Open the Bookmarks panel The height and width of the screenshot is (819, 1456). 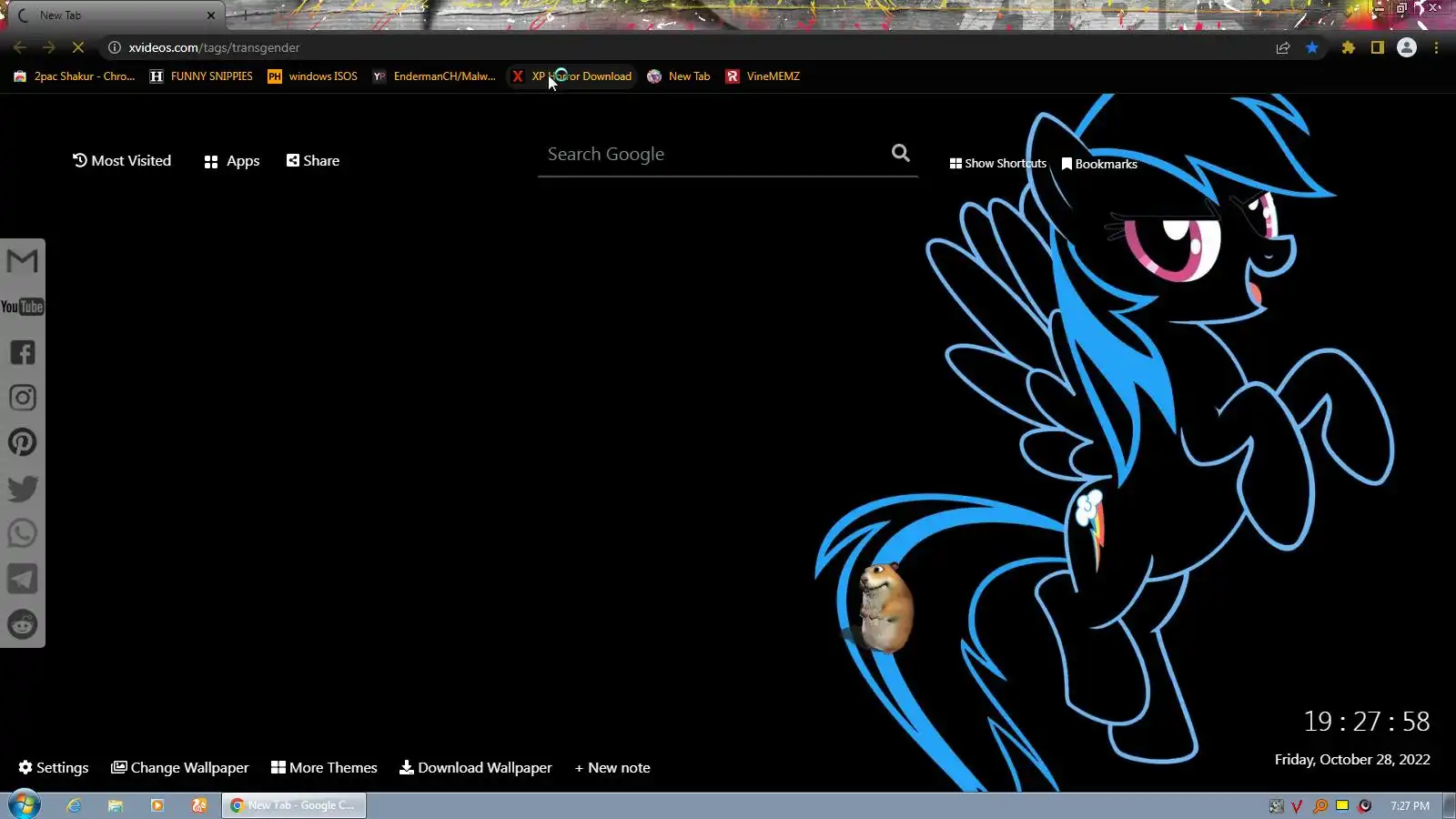(1099, 164)
